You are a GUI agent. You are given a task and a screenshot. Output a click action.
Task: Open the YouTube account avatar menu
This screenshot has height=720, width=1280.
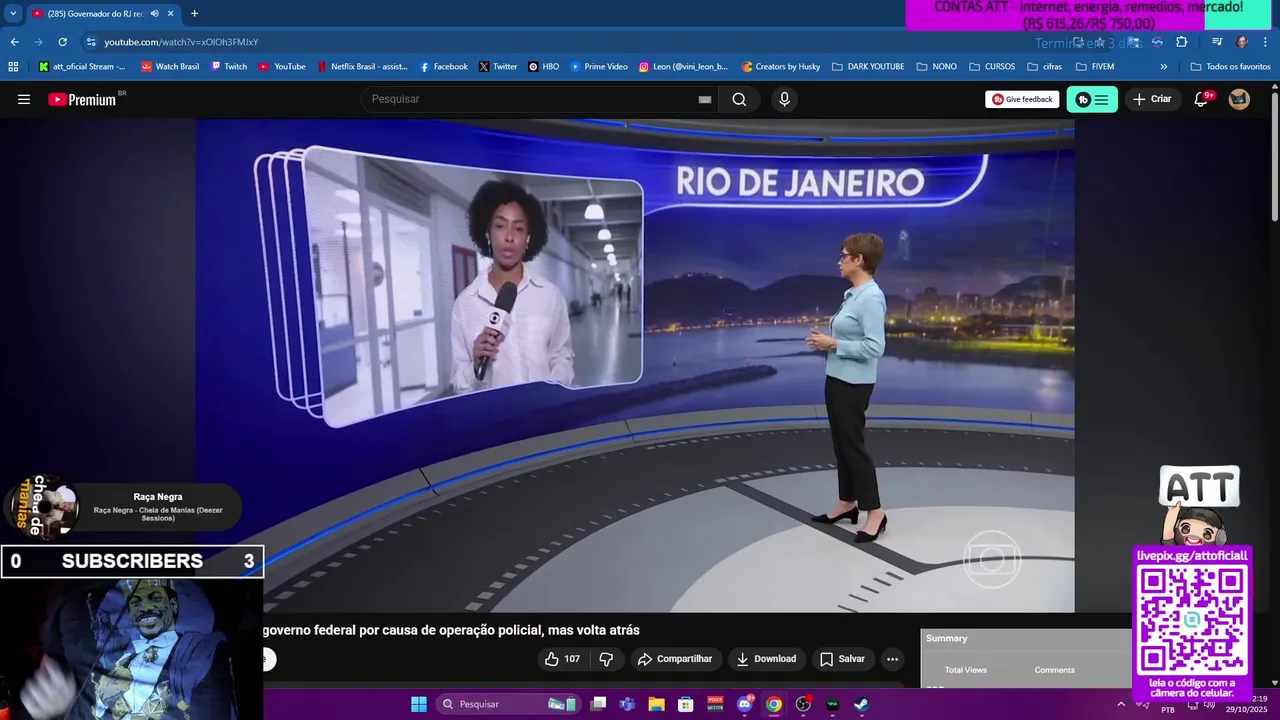tap(1239, 99)
